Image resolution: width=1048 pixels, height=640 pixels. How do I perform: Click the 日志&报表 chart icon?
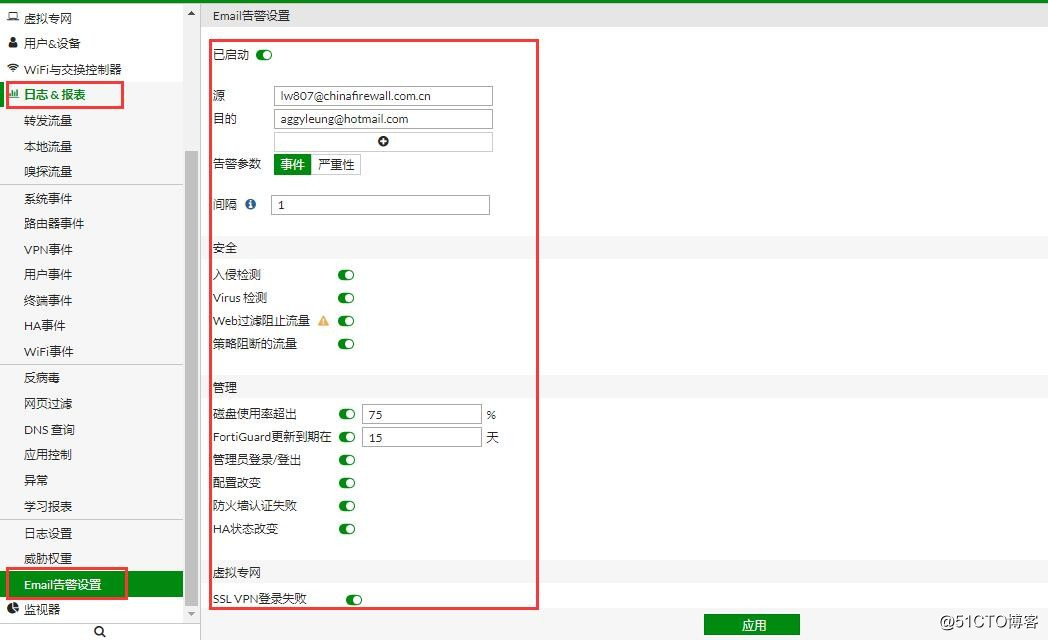[x=13, y=94]
